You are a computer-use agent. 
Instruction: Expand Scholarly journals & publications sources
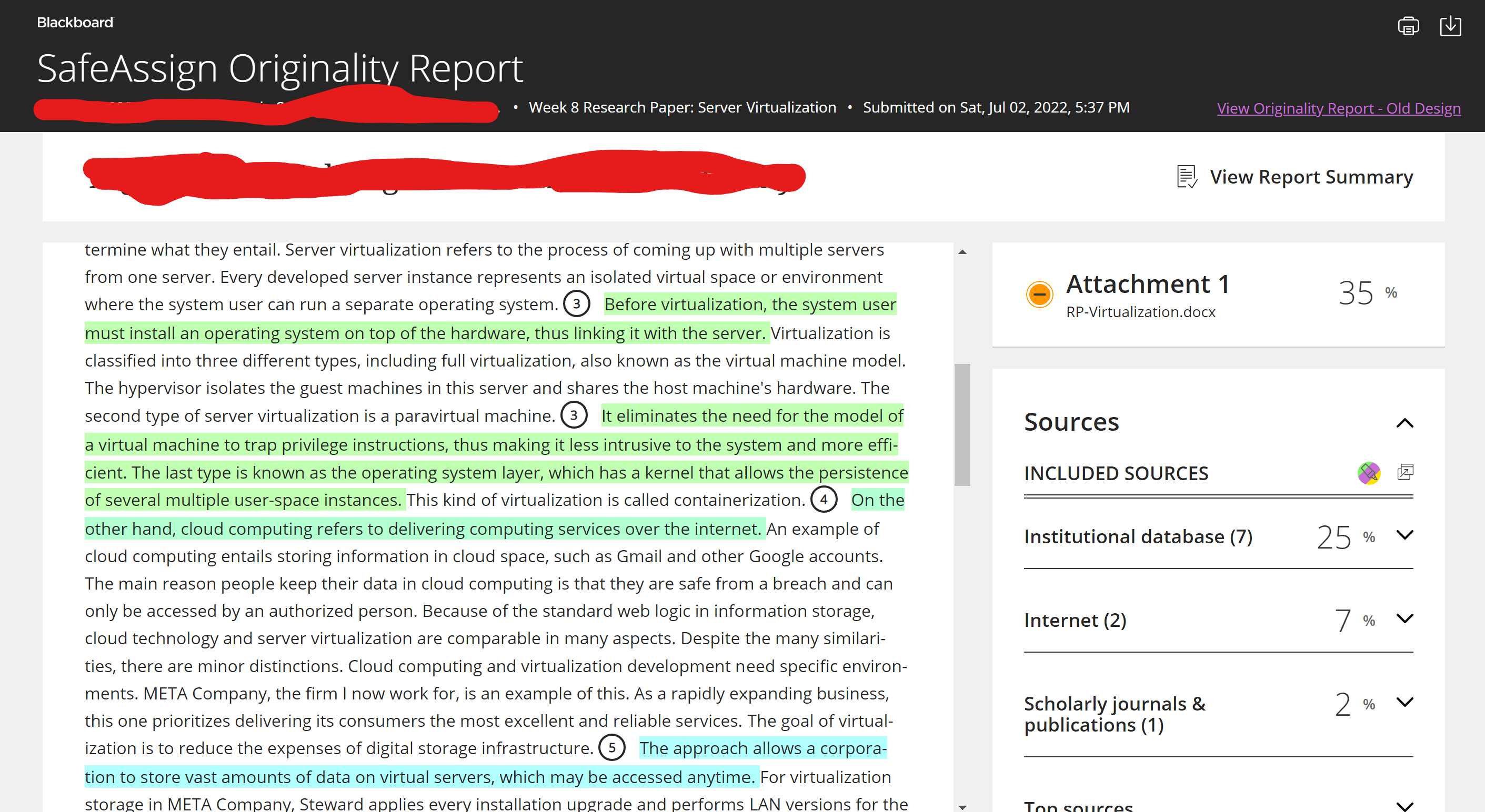coord(1405,702)
